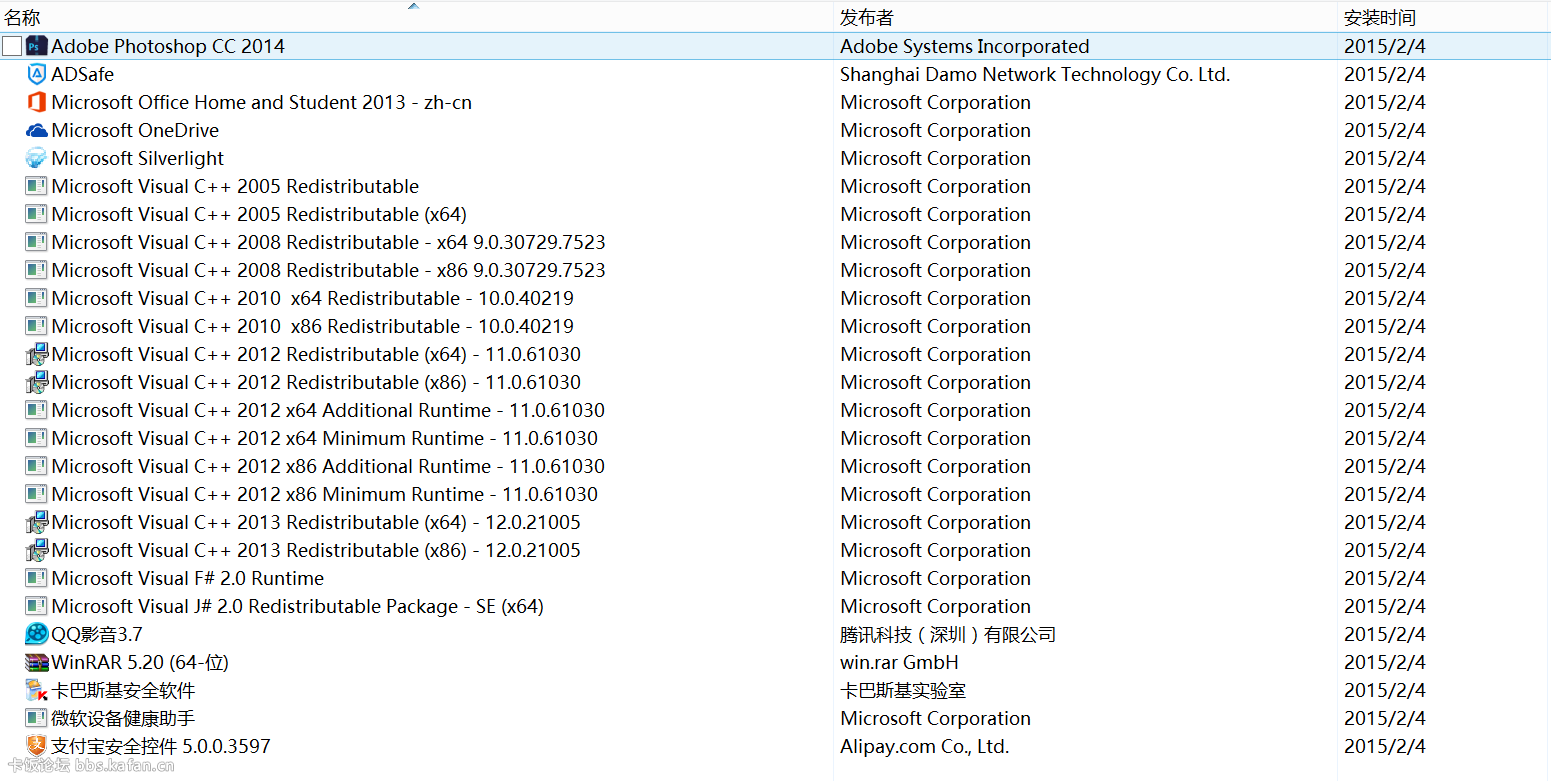
Task: Select Visual C++ 2010 x64 Redistributable - 10.0.40219
Action: (x=313, y=298)
